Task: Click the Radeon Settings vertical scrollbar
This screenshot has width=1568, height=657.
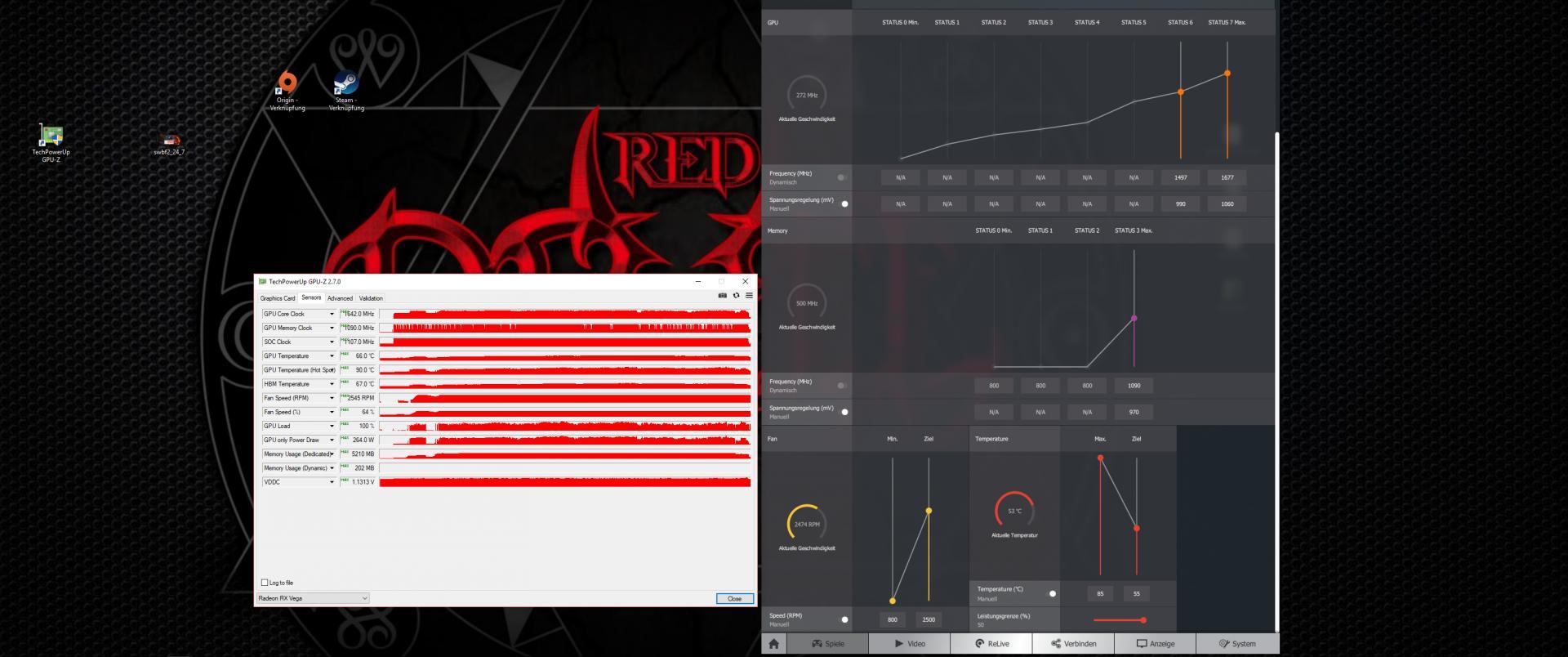Action: tap(1276, 381)
